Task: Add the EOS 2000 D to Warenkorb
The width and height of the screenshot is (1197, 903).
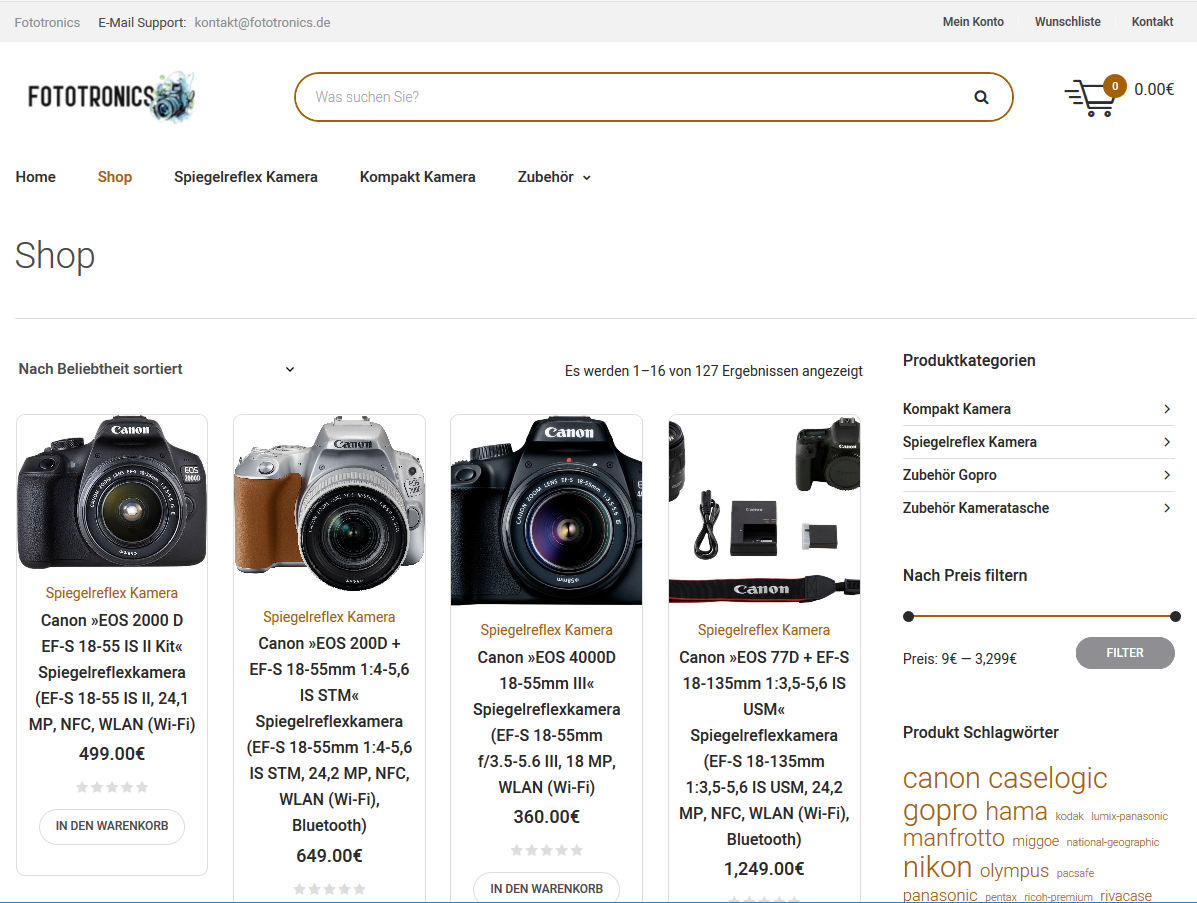Action: coord(112,826)
